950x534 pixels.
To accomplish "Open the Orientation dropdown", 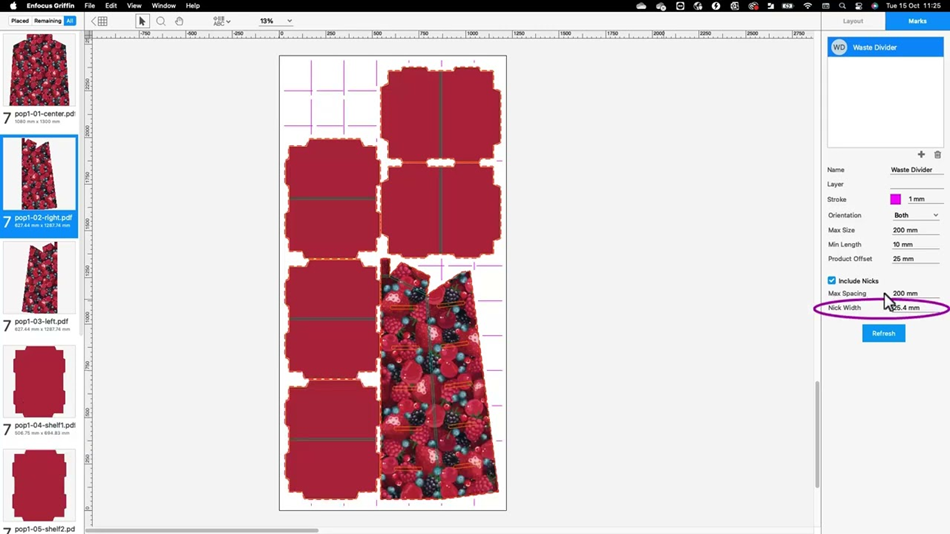I will tap(916, 215).
